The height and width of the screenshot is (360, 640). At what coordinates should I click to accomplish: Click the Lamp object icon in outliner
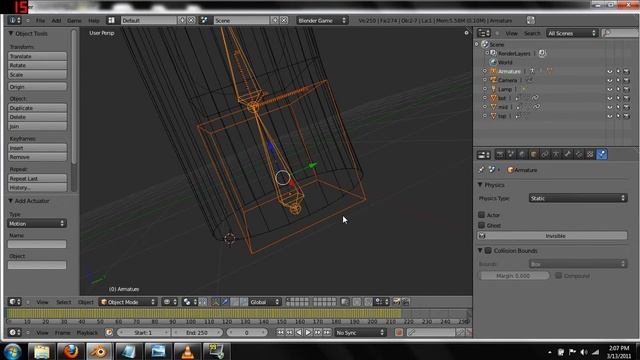[x=493, y=89]
